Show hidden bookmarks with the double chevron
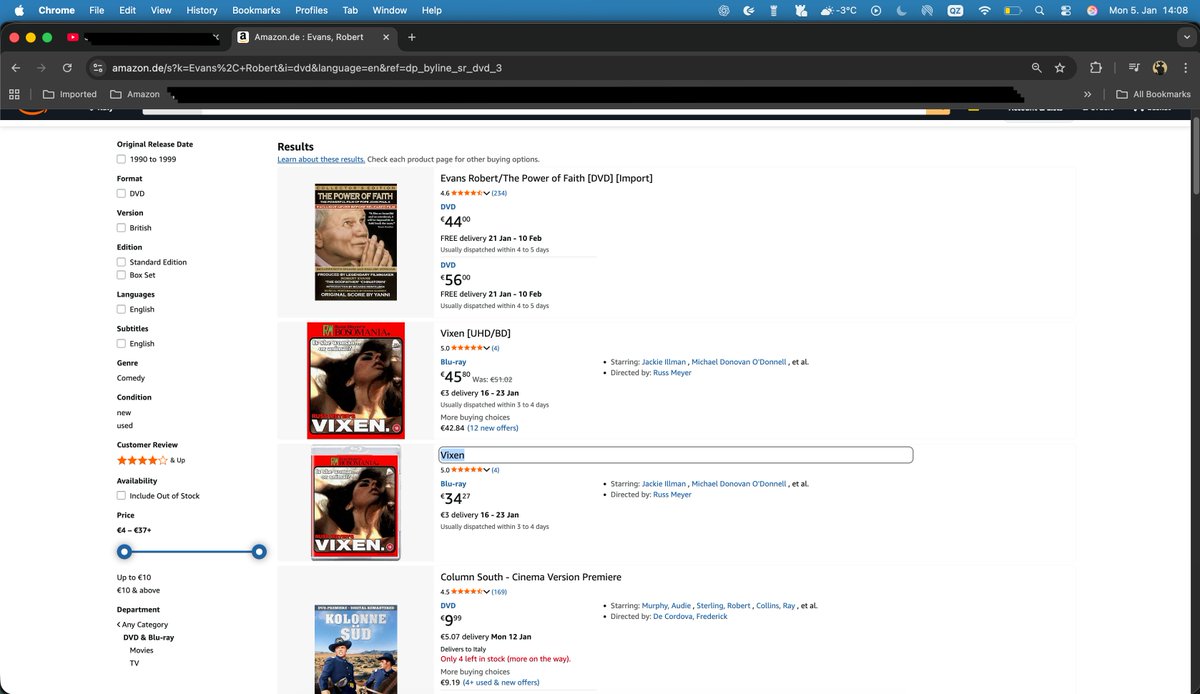Viewport: 1200px width, 694px height. [x=1088, y=94]
